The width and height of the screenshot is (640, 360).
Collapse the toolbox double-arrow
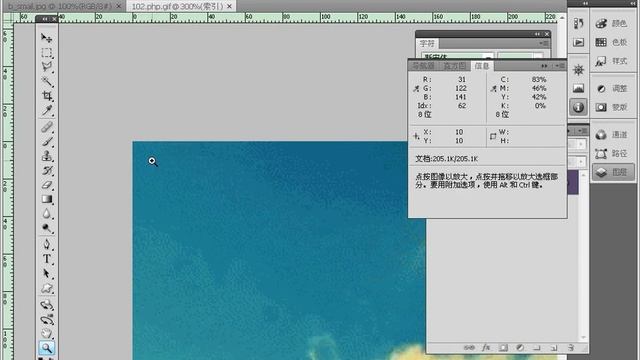pyautogui.click(x=44, y=19)
